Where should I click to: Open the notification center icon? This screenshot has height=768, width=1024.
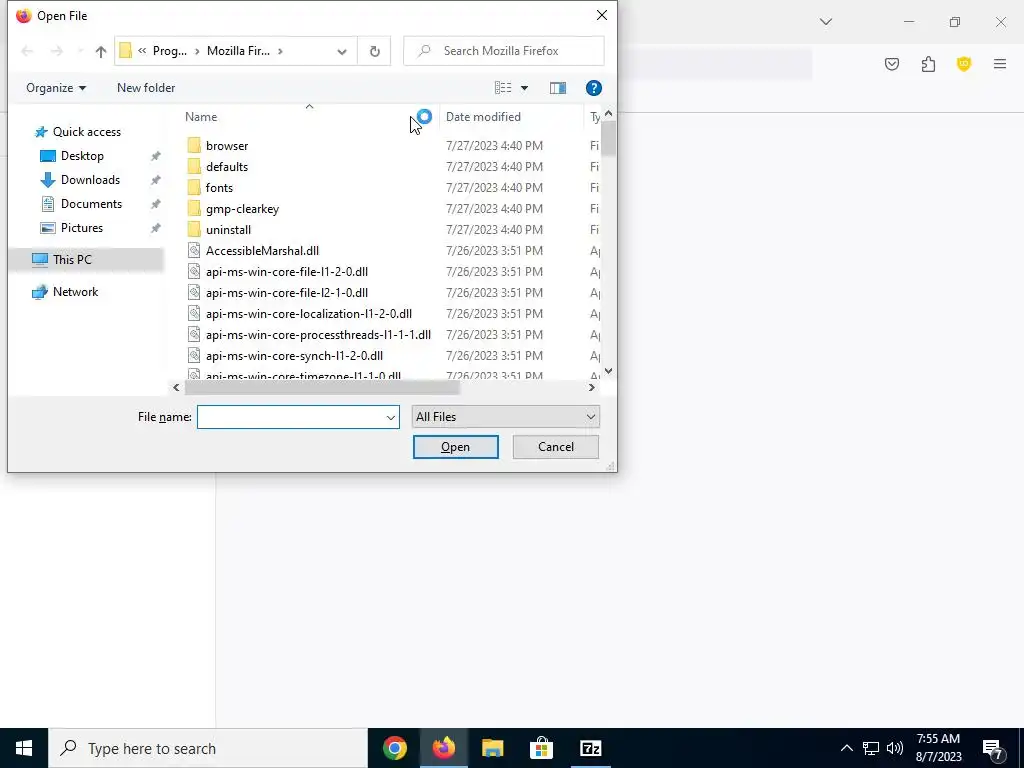point(993,749)
